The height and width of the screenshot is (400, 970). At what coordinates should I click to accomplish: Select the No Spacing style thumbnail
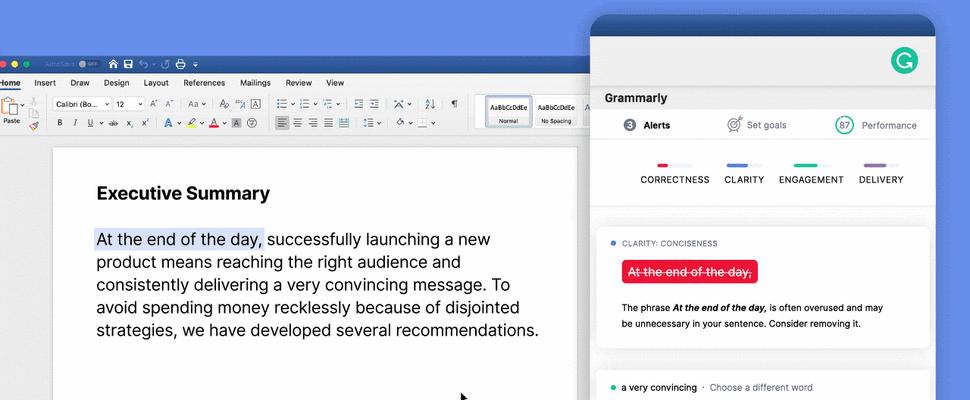556,111
